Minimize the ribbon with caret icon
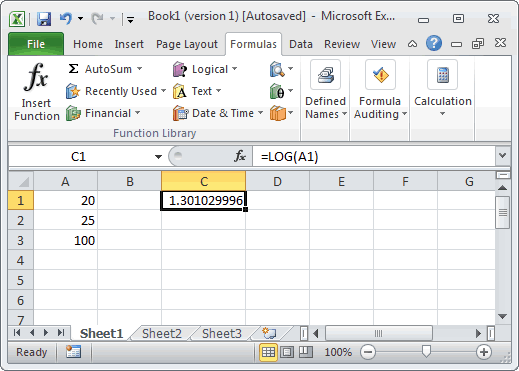This screenshot has height=371, width=519. [412, 44]
